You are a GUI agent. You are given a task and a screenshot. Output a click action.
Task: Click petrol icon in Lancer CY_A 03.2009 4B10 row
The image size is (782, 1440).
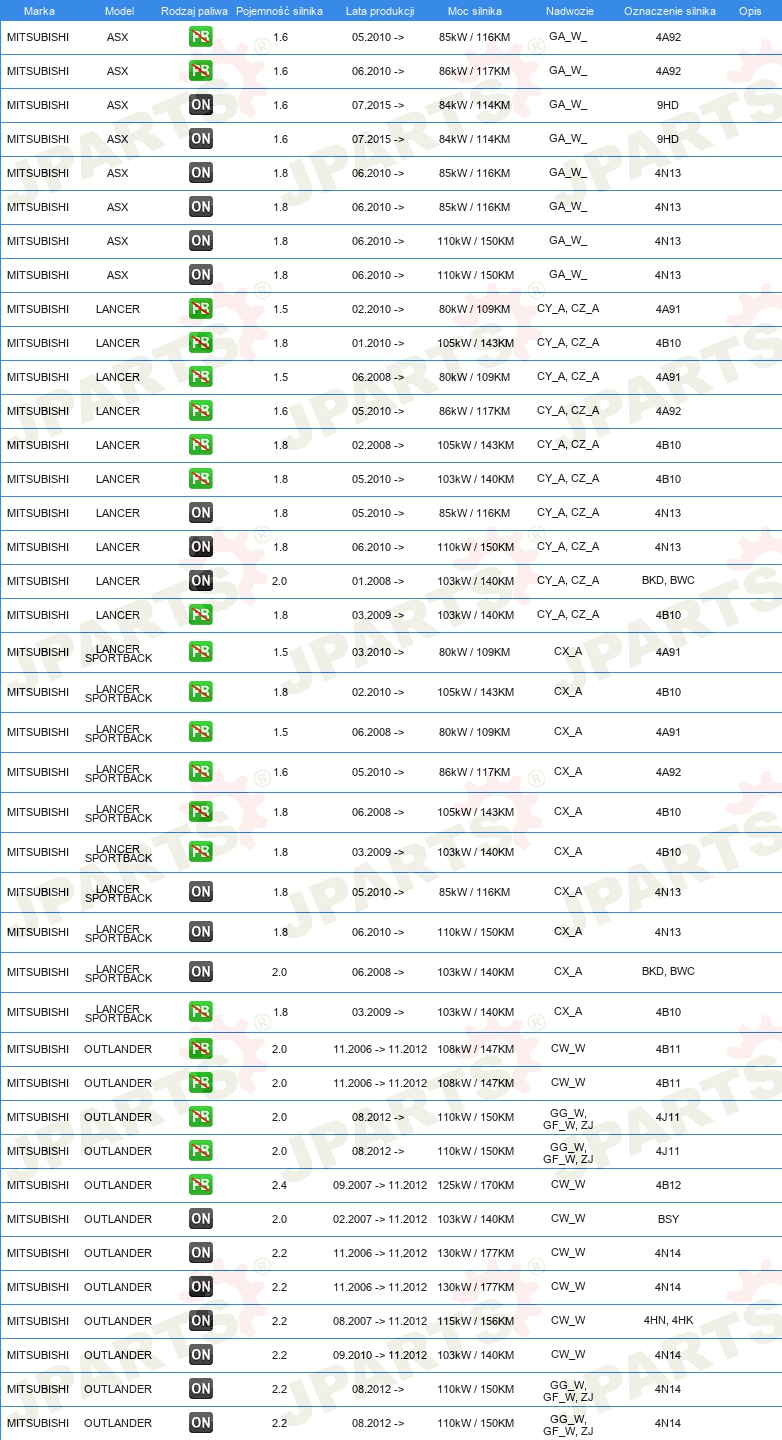coord(201,615)
